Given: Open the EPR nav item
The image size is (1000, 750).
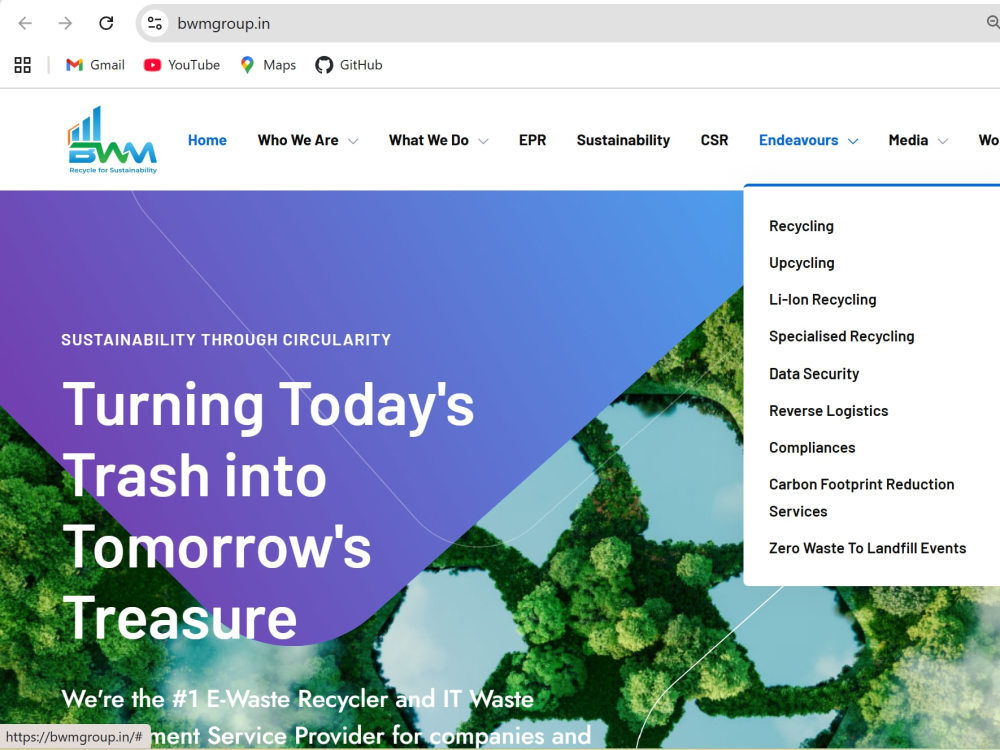Looking at the screenshot, I should point(533,140).
